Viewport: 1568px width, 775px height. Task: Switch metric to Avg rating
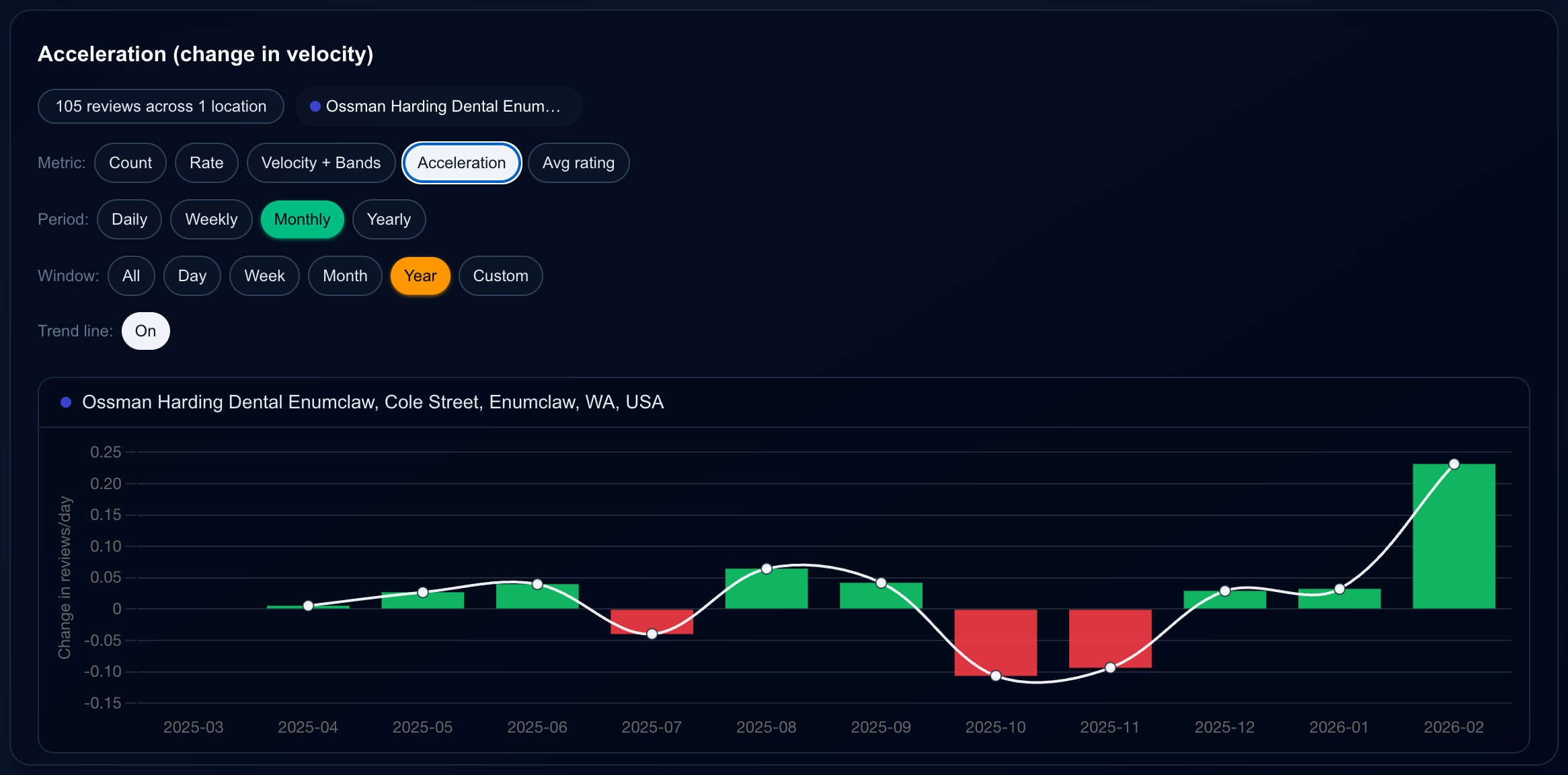click(x=578, y=163)
